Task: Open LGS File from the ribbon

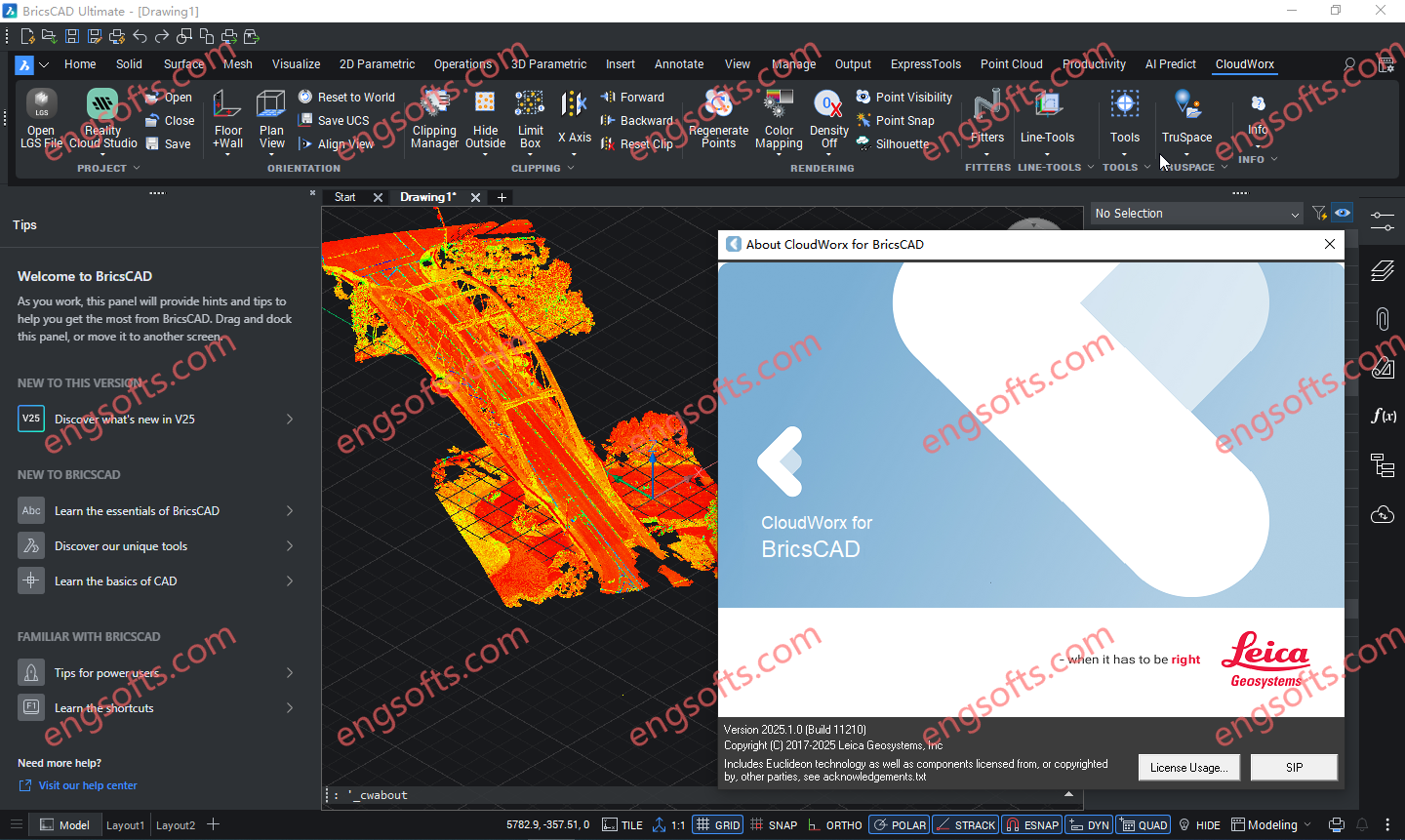Action: 41,119
